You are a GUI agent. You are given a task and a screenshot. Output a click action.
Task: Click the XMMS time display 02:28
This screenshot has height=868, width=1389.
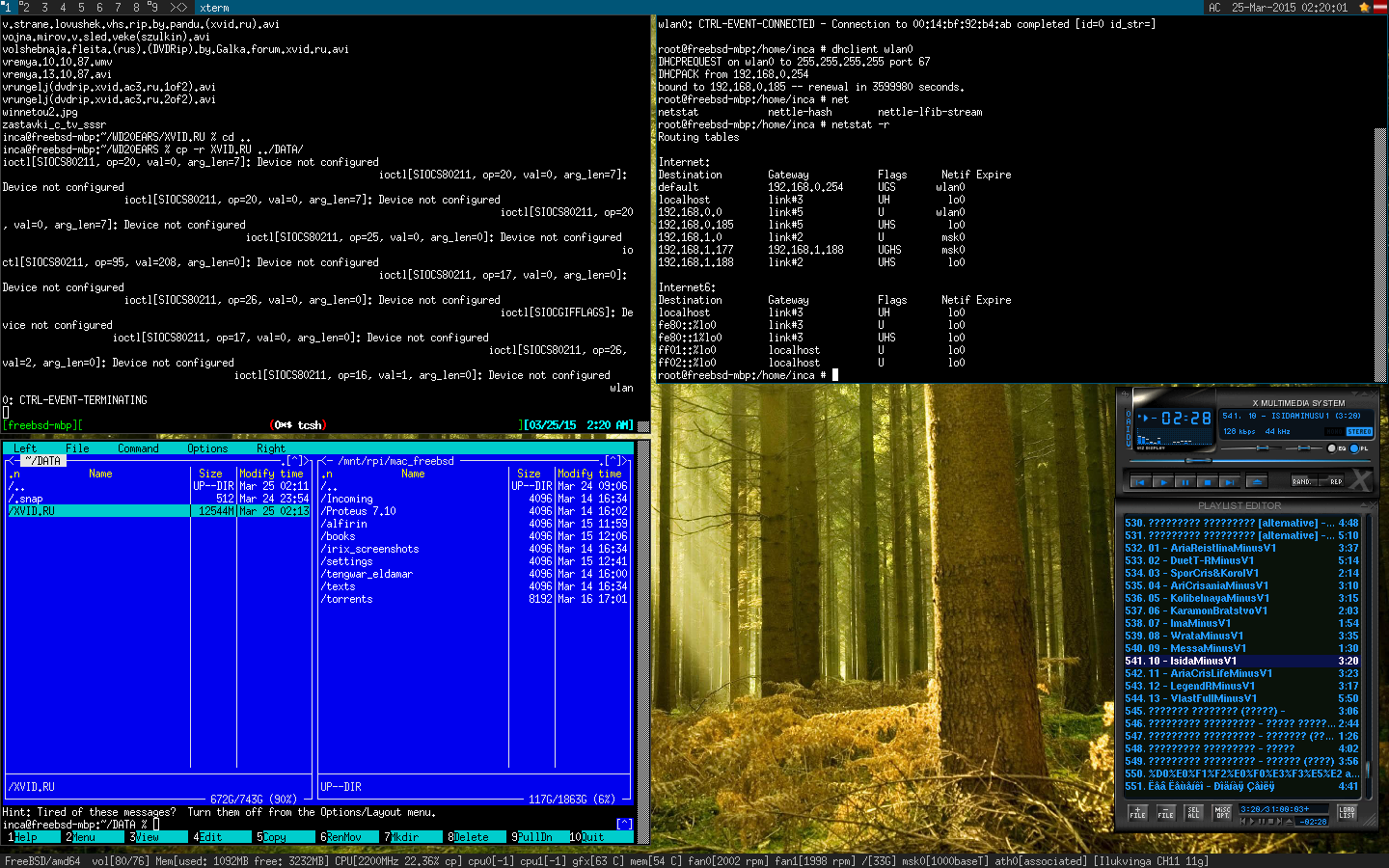pos(1186,418)
